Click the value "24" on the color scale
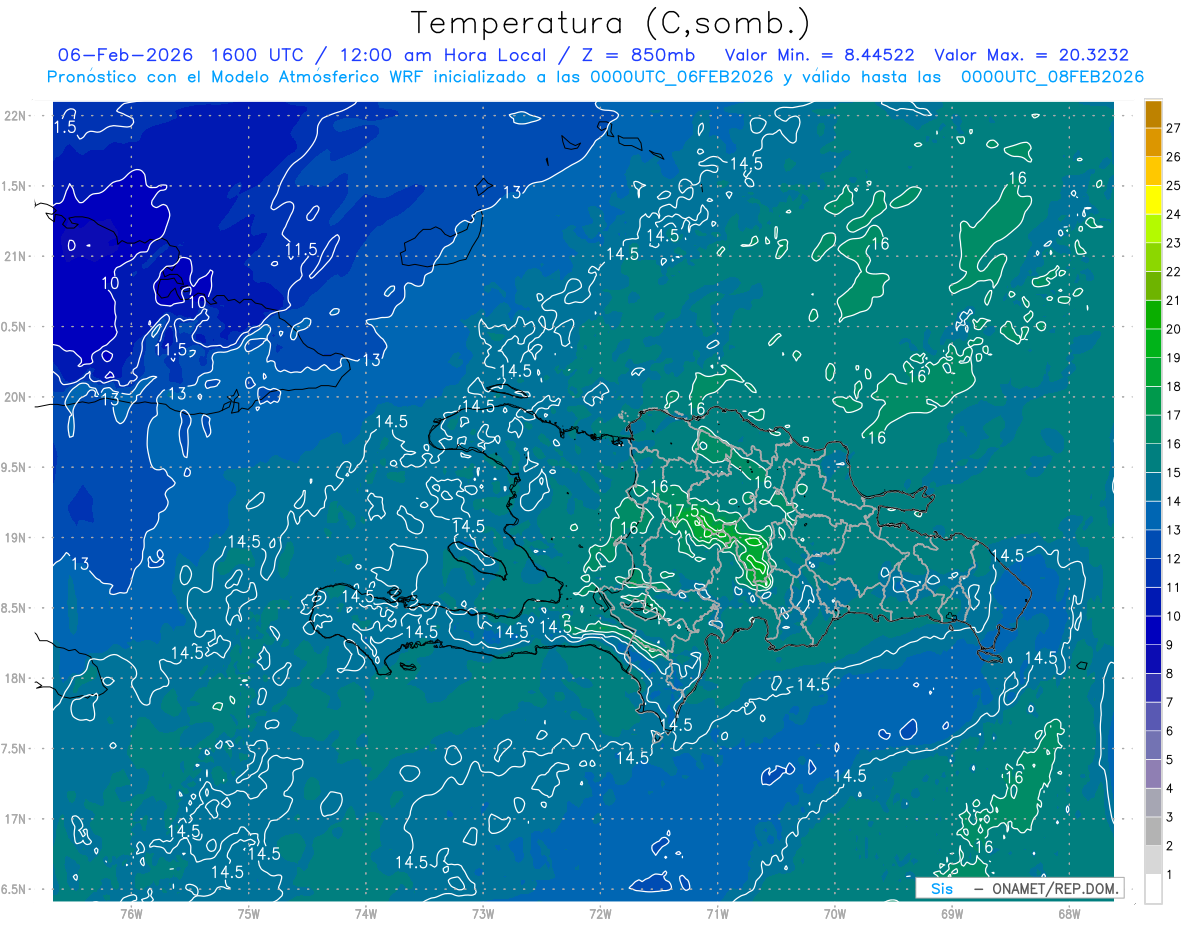Image resolution: width=1200 pixels, height=927 pixels. point(1174,214)
